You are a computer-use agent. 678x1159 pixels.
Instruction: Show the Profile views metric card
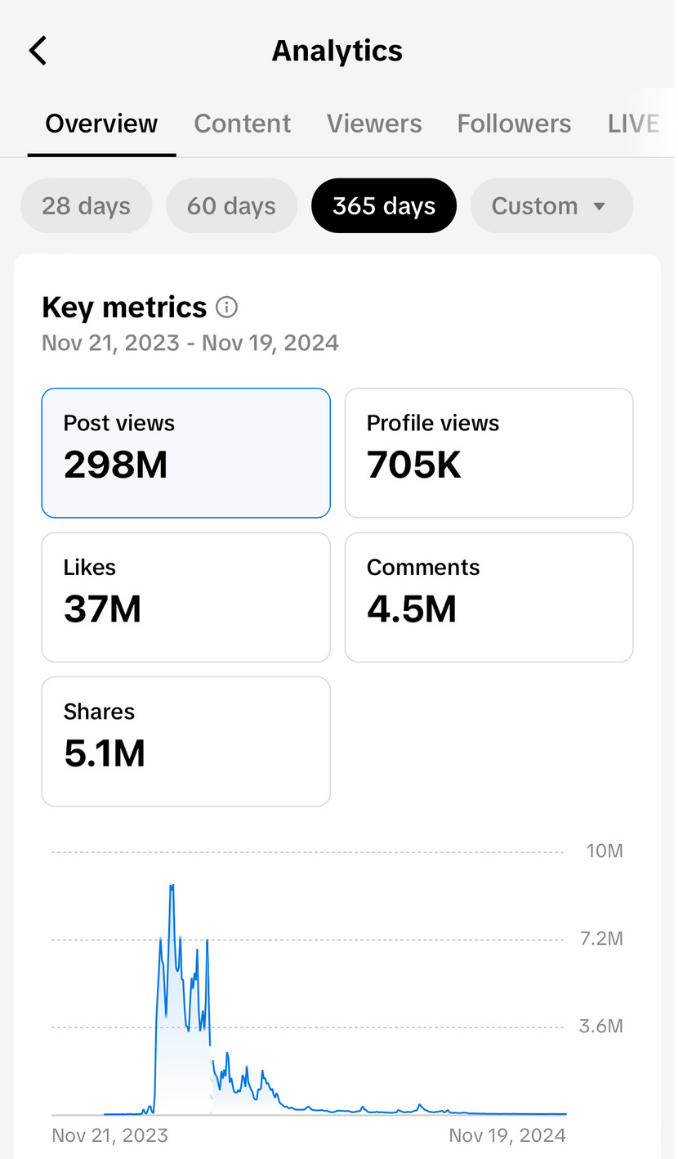[489, 453]
